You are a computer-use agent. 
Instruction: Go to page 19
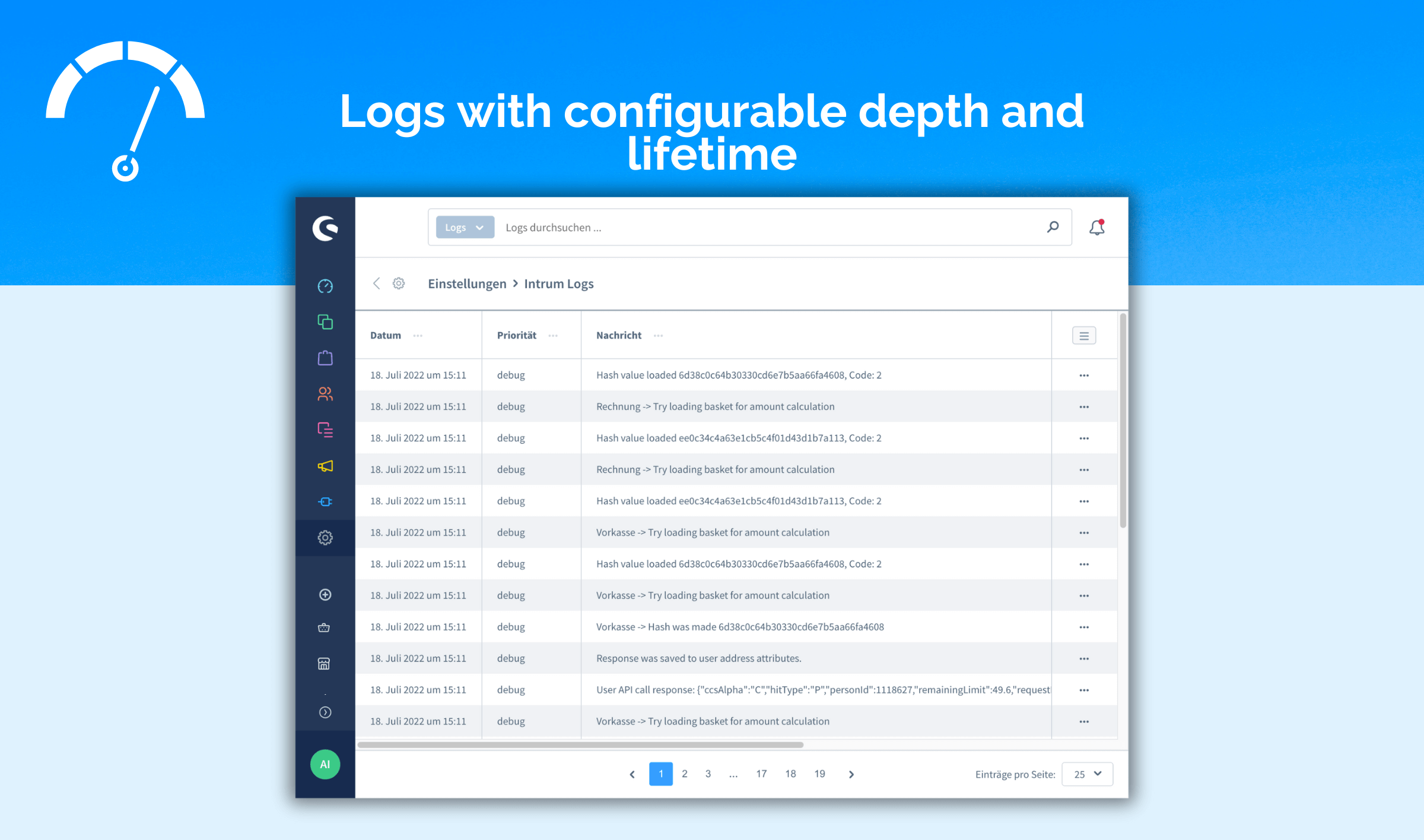point(820,774)
